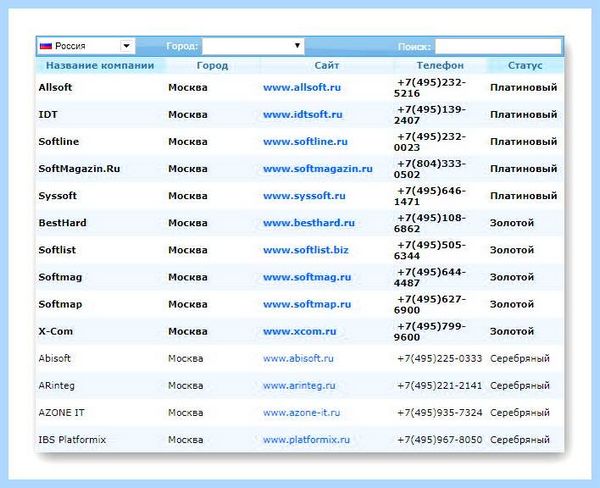This screenshot has height=488, width=600.
Task: Open www.abisoft.ru link
Action: (298, 359)
